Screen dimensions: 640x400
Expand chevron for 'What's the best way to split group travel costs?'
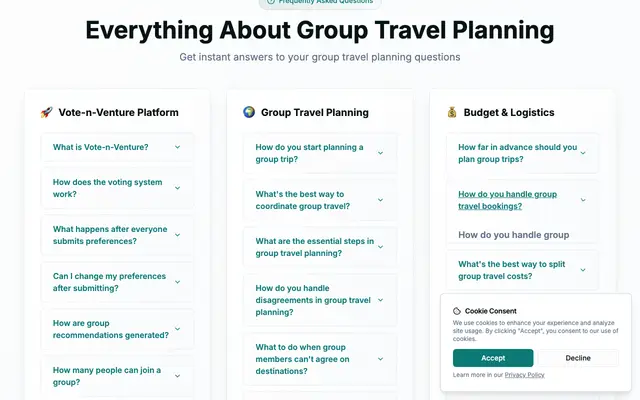pyautogui.click(x=583, y=270)
